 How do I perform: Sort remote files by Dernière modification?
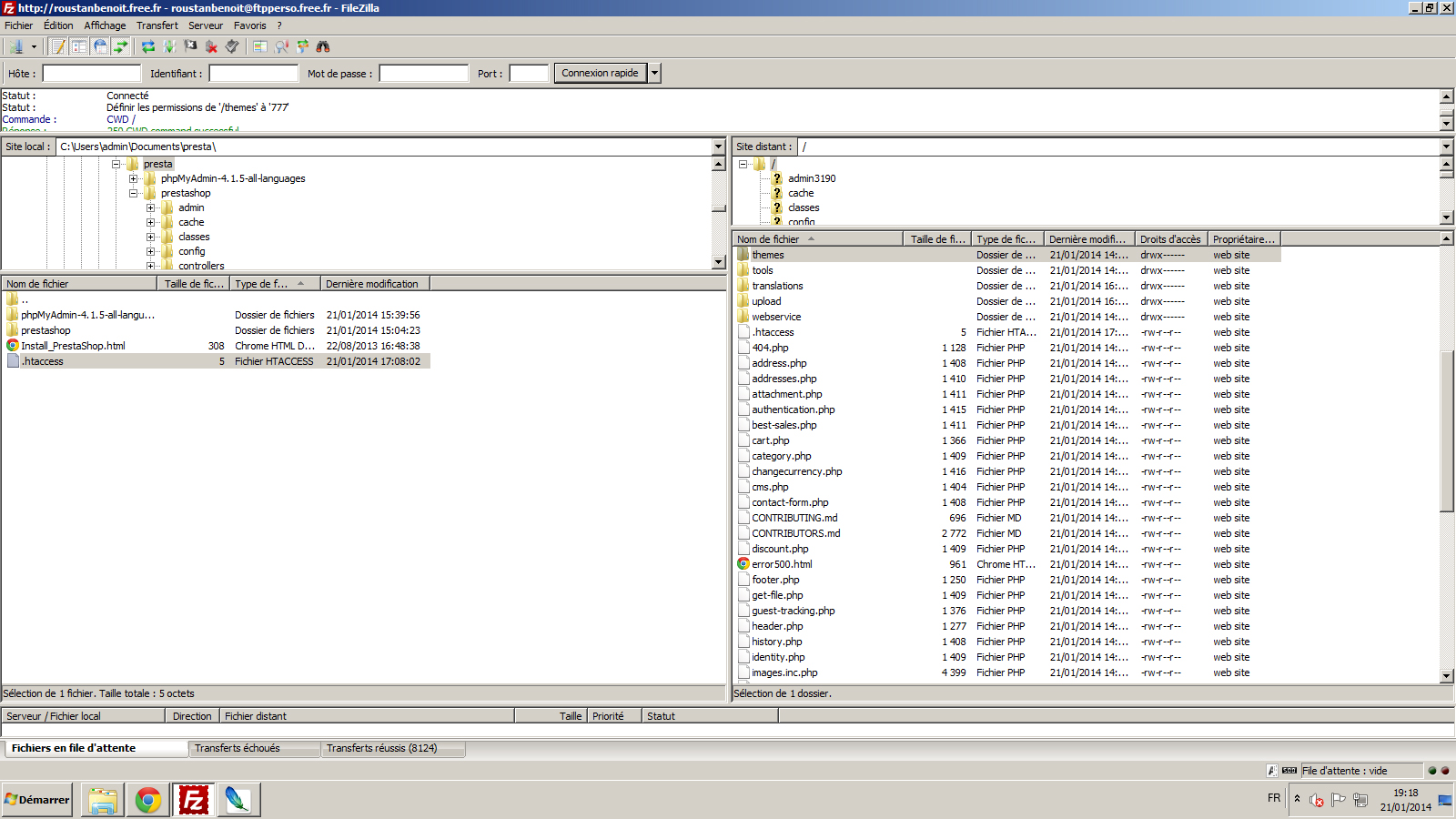tap(1089, 239)
